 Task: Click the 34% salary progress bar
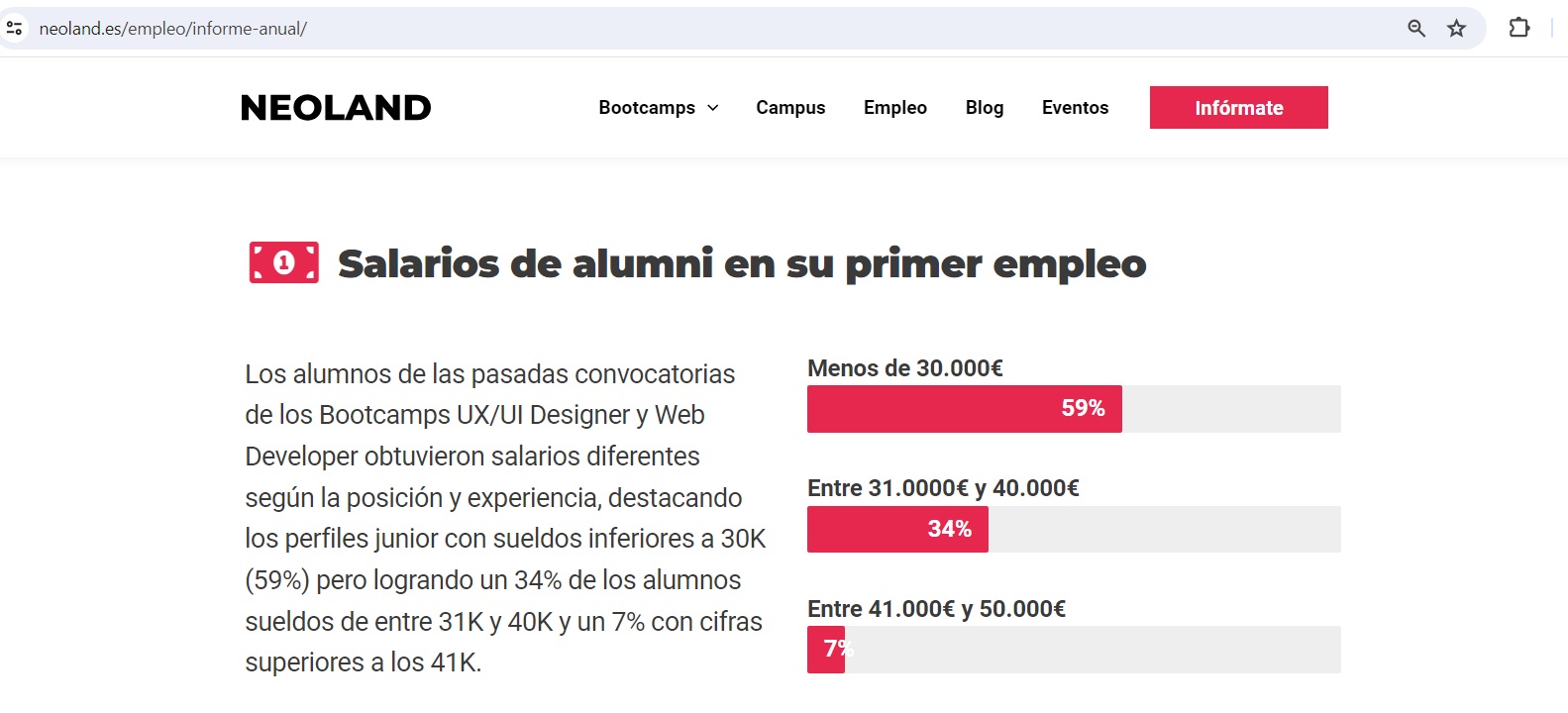click(1074, 529)
